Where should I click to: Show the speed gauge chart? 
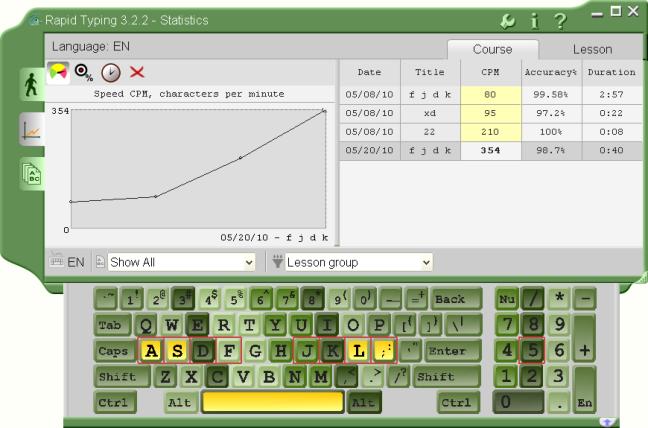58,72
